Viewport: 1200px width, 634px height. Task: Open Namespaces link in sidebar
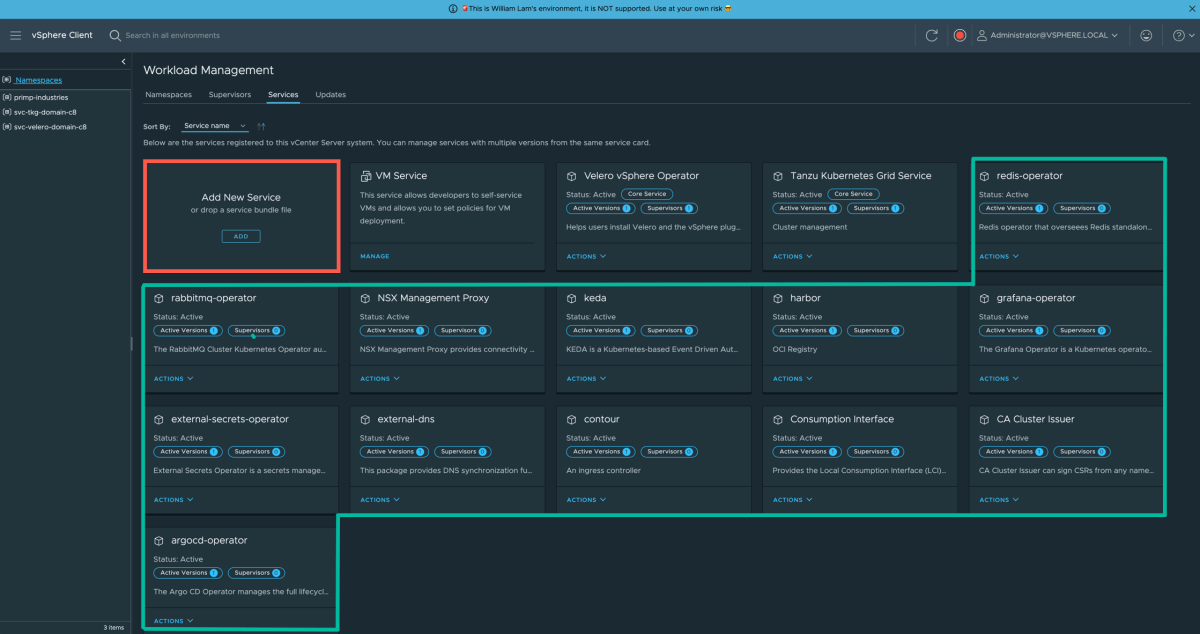(x=38, y=80)
